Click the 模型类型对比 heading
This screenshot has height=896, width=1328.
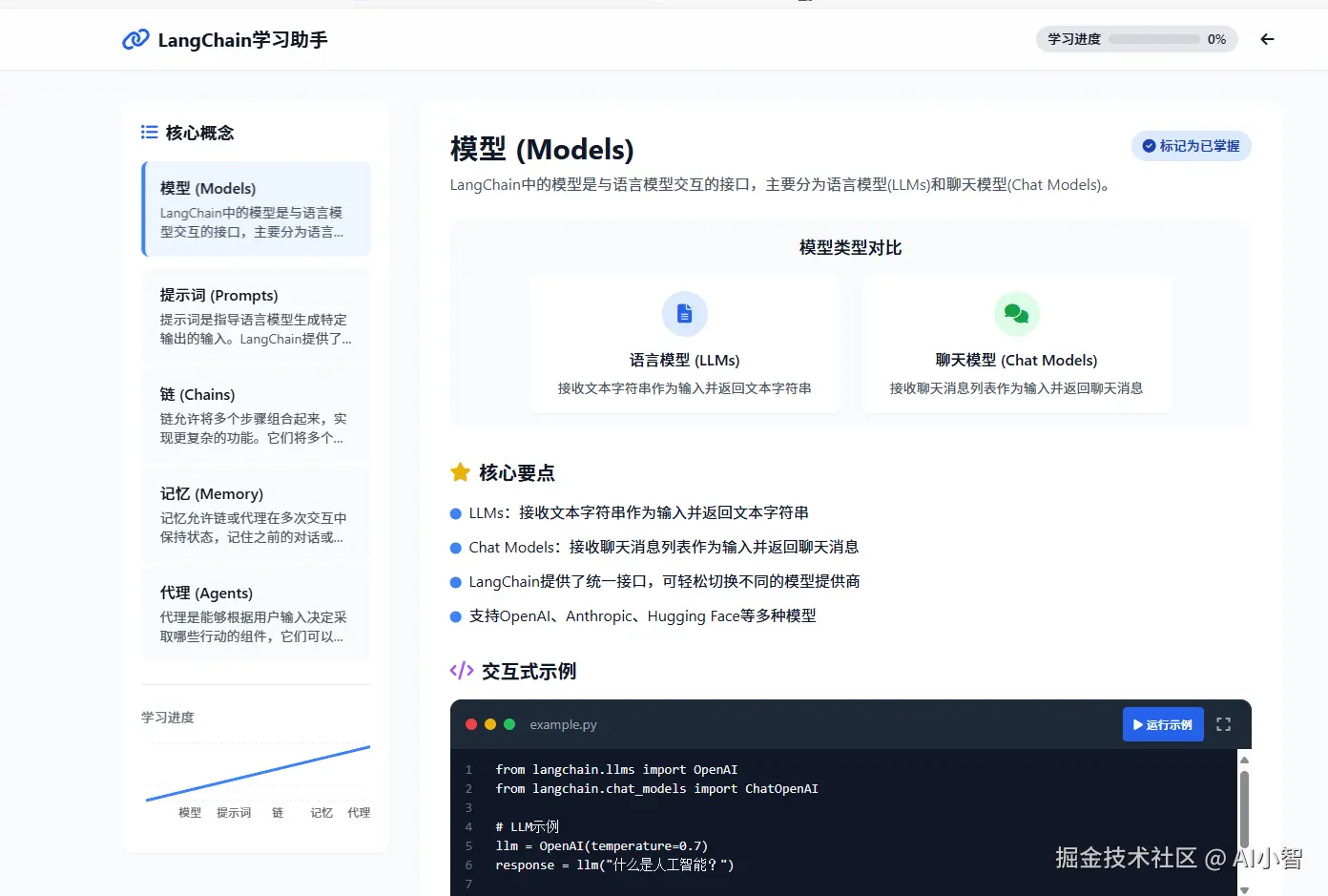coord(851,248)
